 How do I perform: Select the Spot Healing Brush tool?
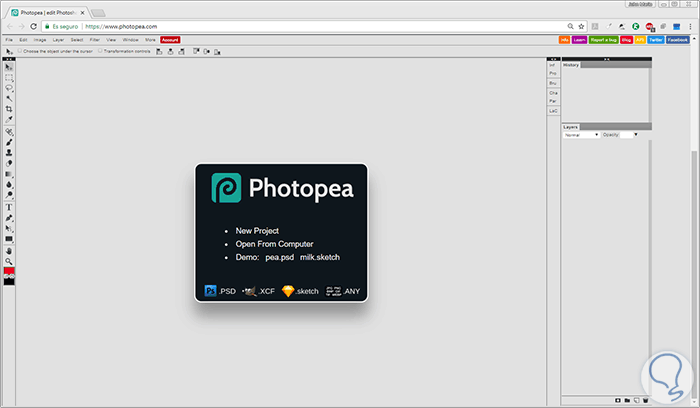tap(9, 132)
